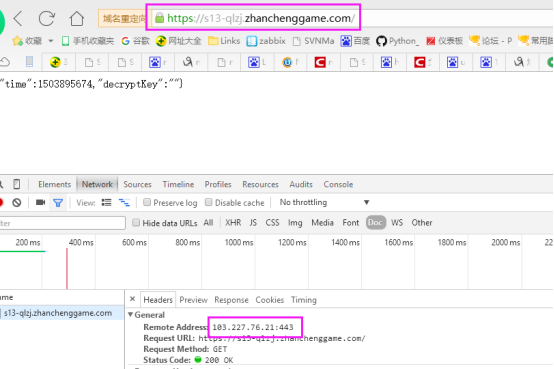Click the phone icon on tab strip
Image resolution: width=554 pixels, height=369 pixels.
tap(29, 62)
